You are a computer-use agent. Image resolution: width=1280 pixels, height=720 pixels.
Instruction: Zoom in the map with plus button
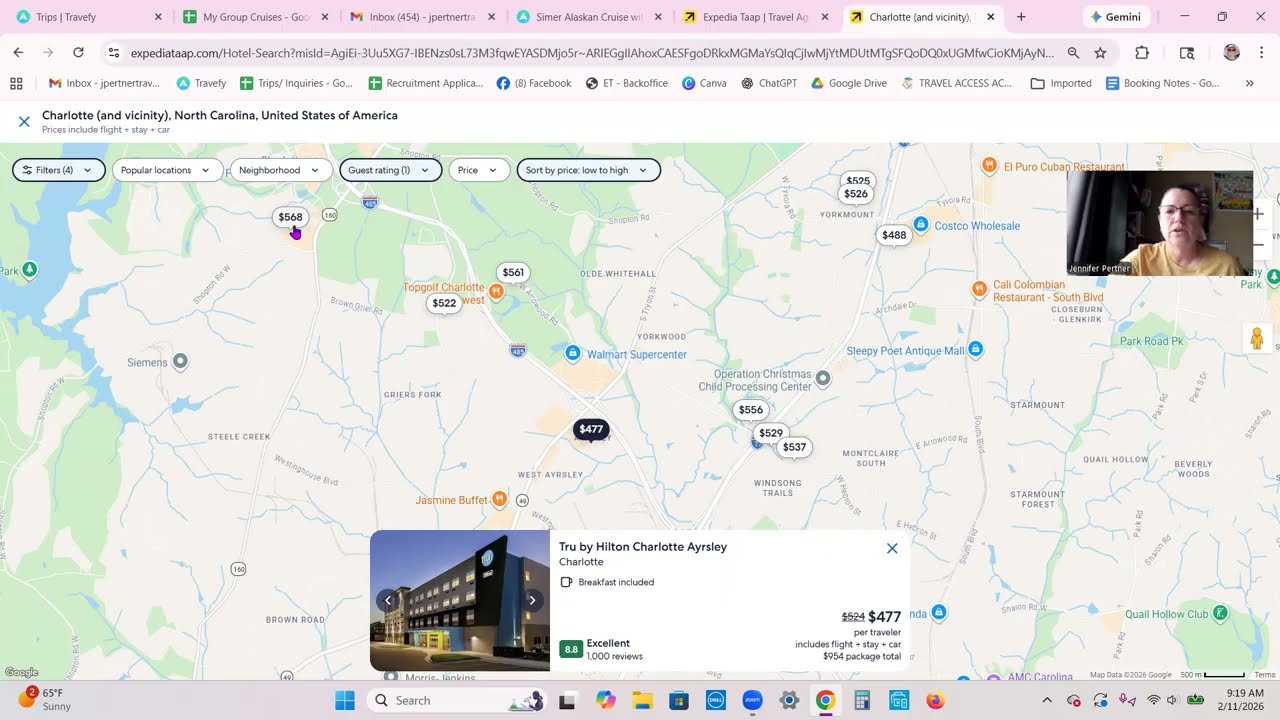(x=1259, y=213)
